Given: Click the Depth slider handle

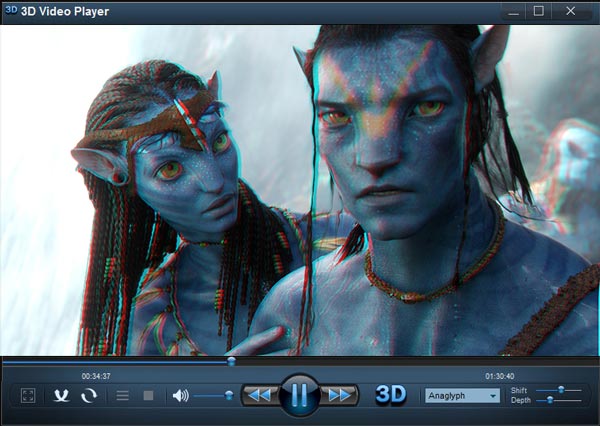Looking at the screenshot, I should pos(549,400).
